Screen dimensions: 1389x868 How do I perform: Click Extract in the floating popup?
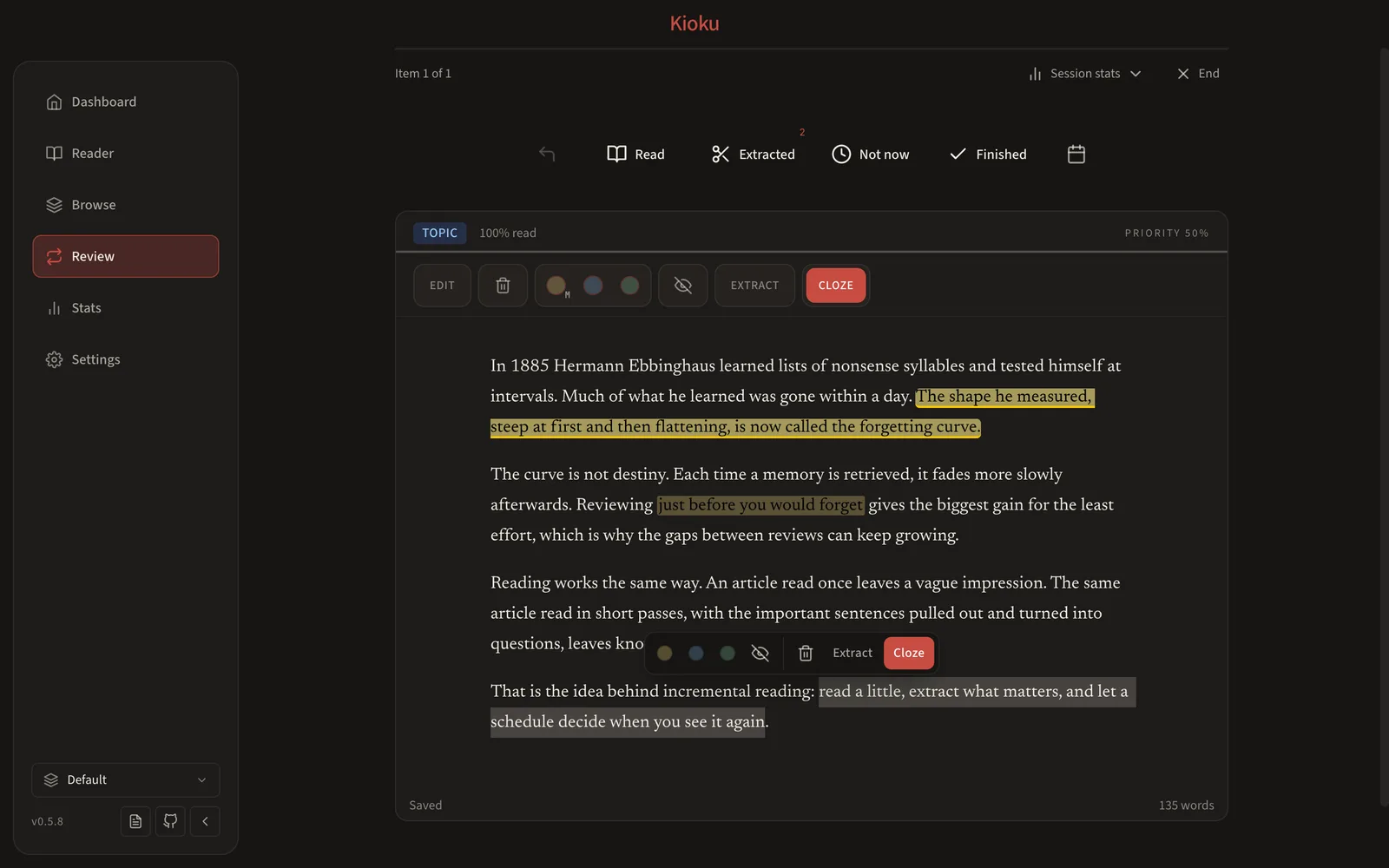click(x=852, y=653)
